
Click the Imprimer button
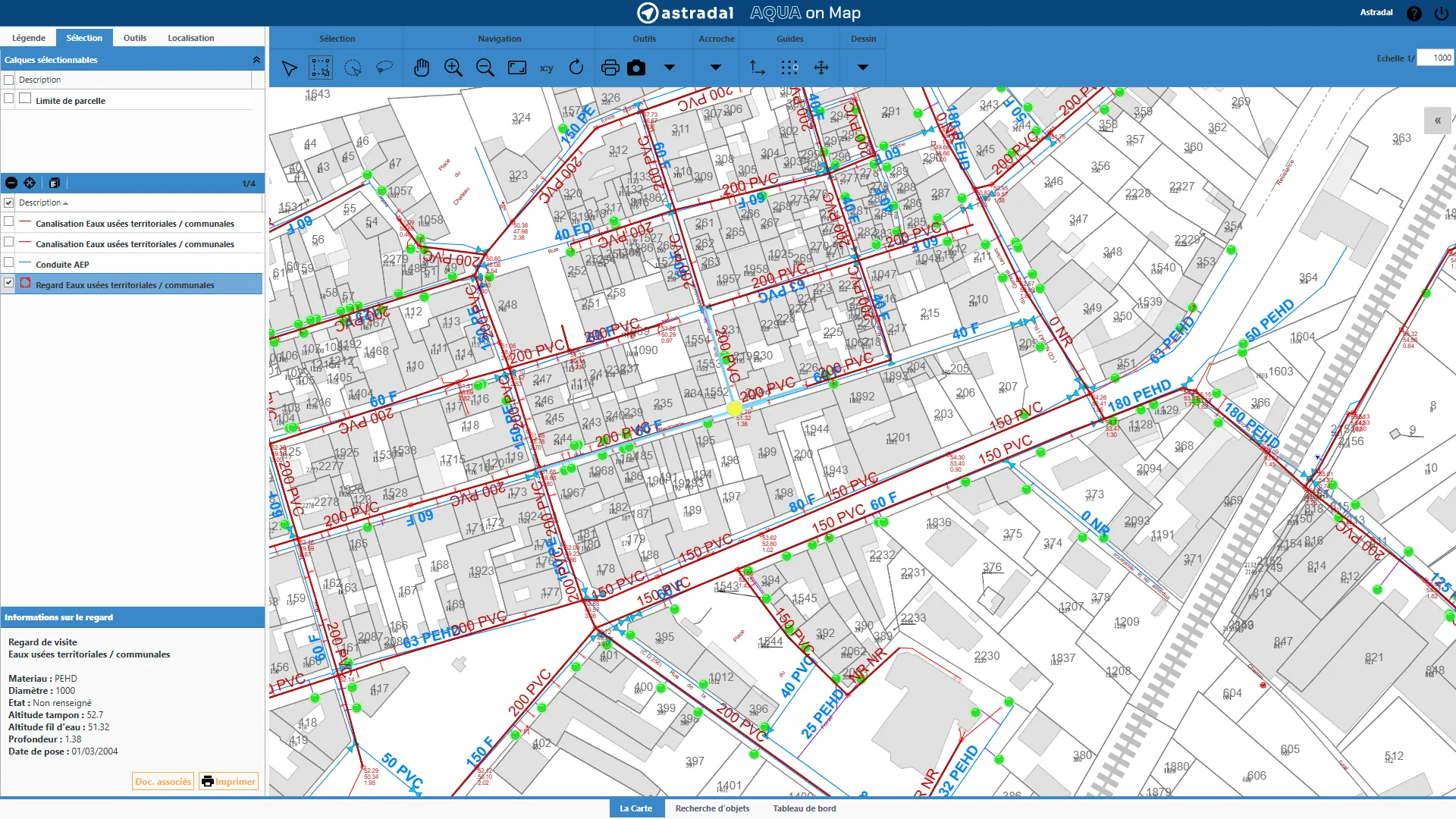click(x=228, y=782)
